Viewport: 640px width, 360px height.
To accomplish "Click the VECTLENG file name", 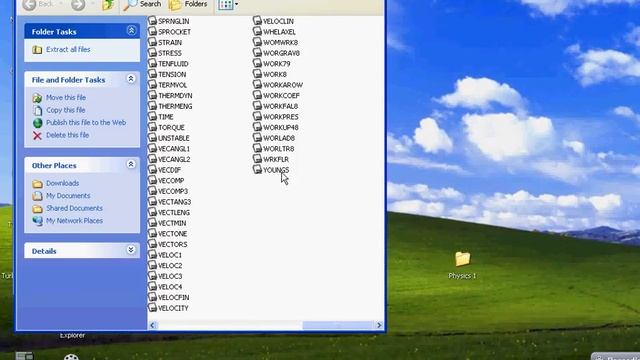I will click(x=174, y=213).
